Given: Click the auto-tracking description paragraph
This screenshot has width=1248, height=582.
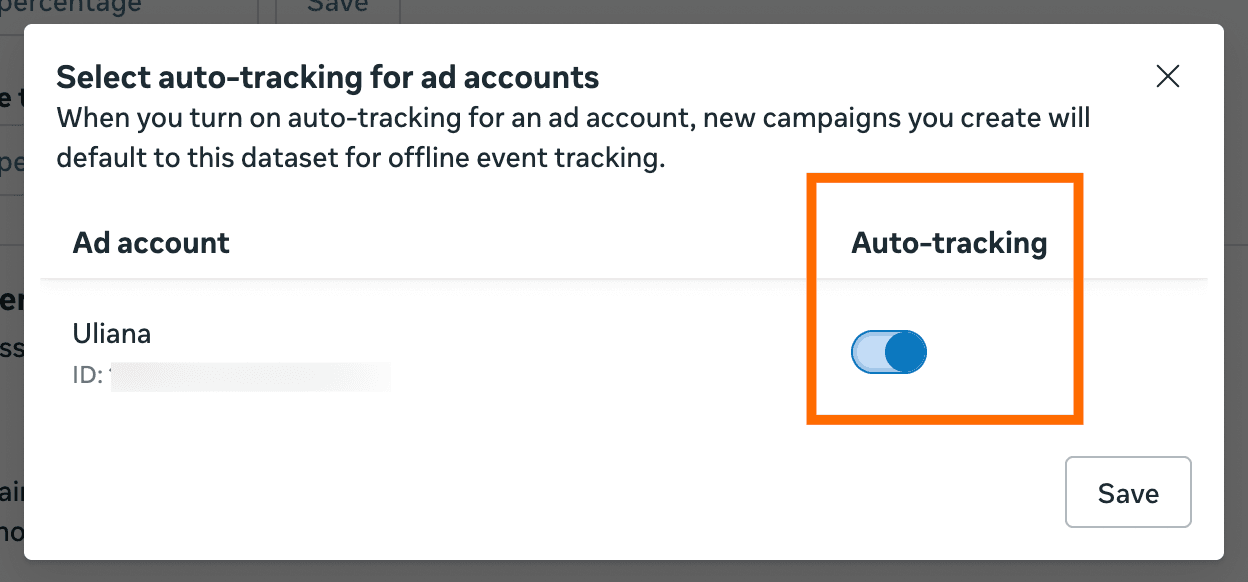Looking at the screenshot, I should pyautogui.click(x=575, y=137).
